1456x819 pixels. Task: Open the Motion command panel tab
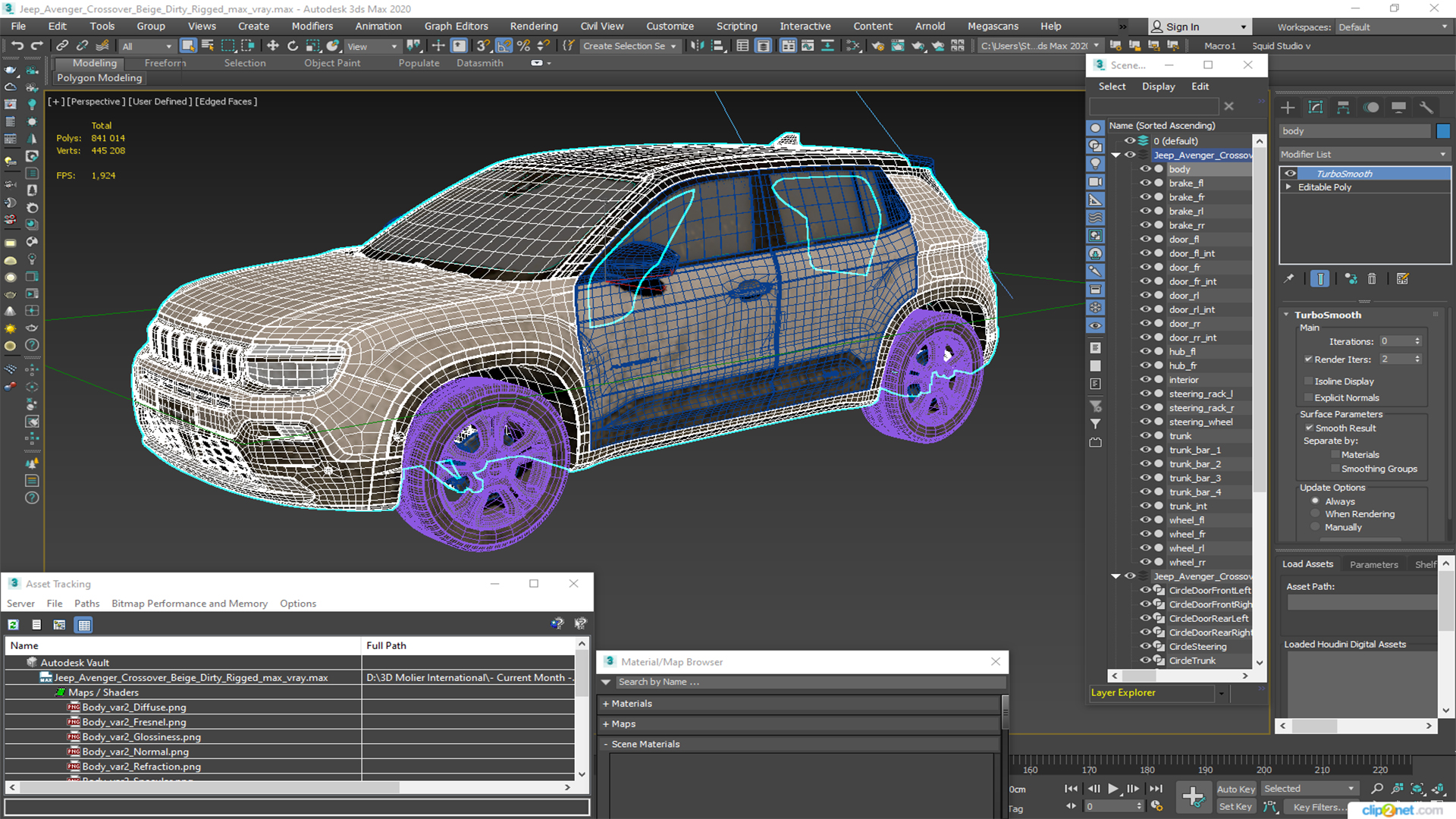pyautogui.click(x=1371, y=108)
